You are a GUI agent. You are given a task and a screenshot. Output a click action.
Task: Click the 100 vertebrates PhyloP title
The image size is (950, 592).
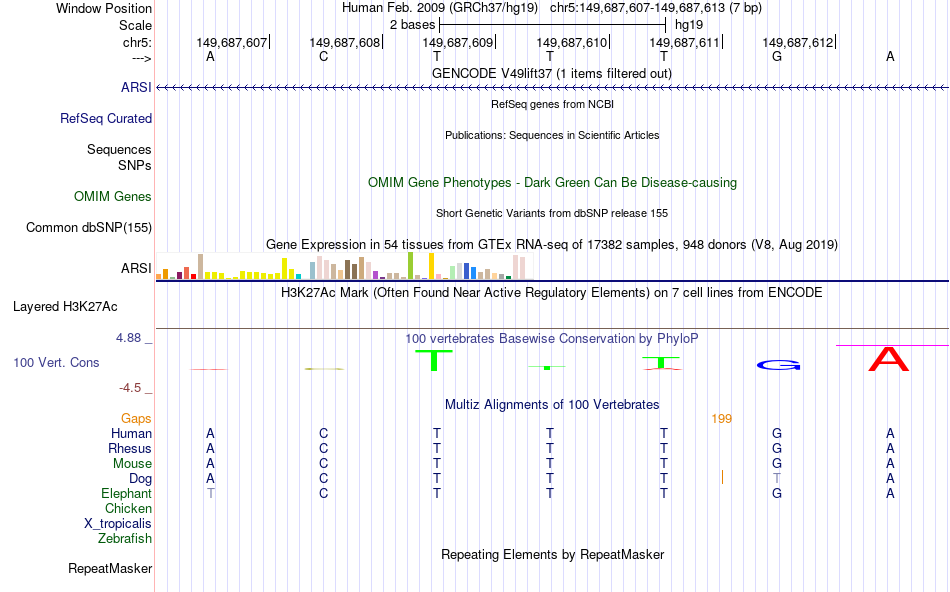[x=552, y=339]
